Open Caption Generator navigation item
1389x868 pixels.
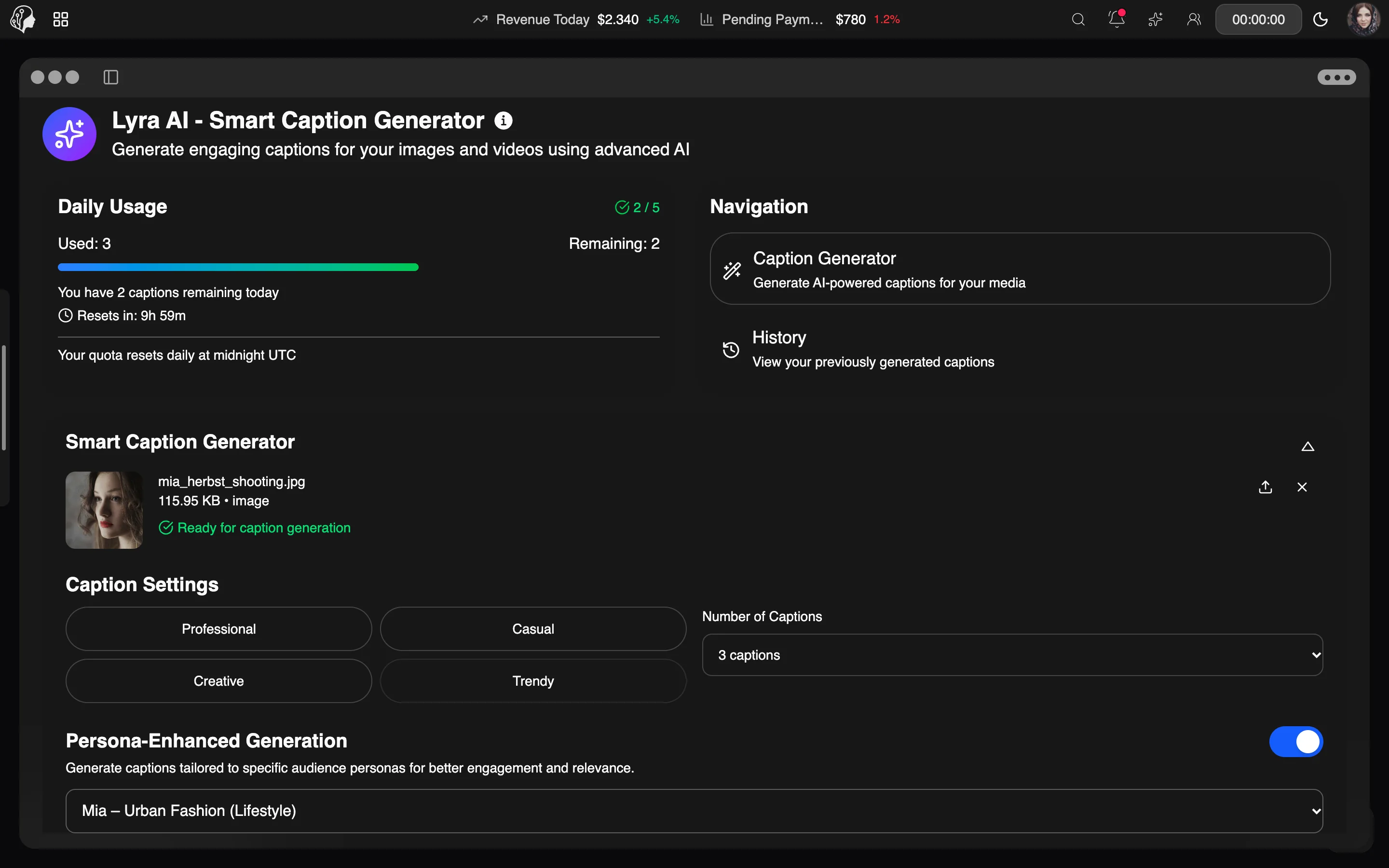click(x=1020, y=269)
